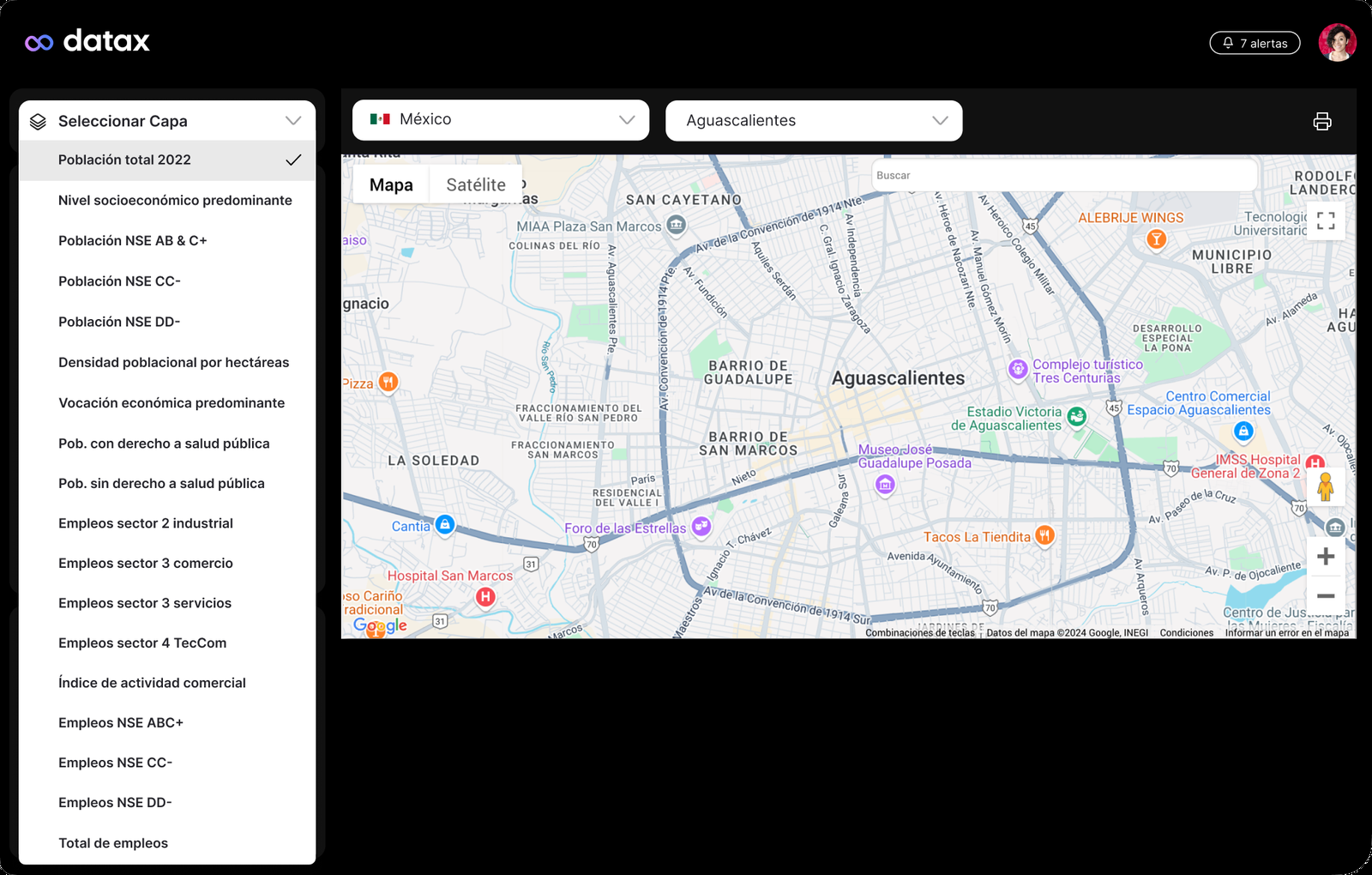The height and width of the screenshot is (875, 1372).
Task: Select Población NSE AB & C+ layer
Action: click(167, 241)
